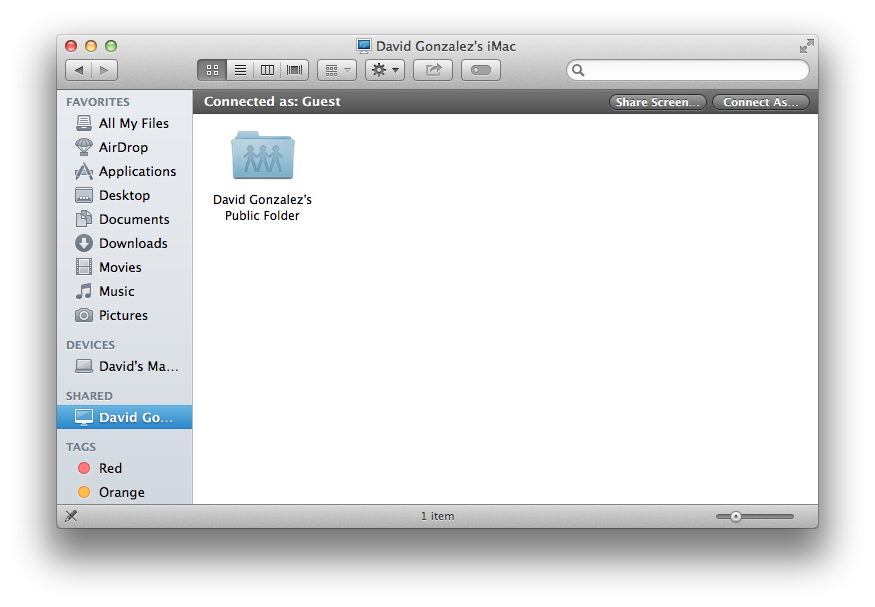Open the item arrangement dropdown
875x607 pixels.
[337, 70]
